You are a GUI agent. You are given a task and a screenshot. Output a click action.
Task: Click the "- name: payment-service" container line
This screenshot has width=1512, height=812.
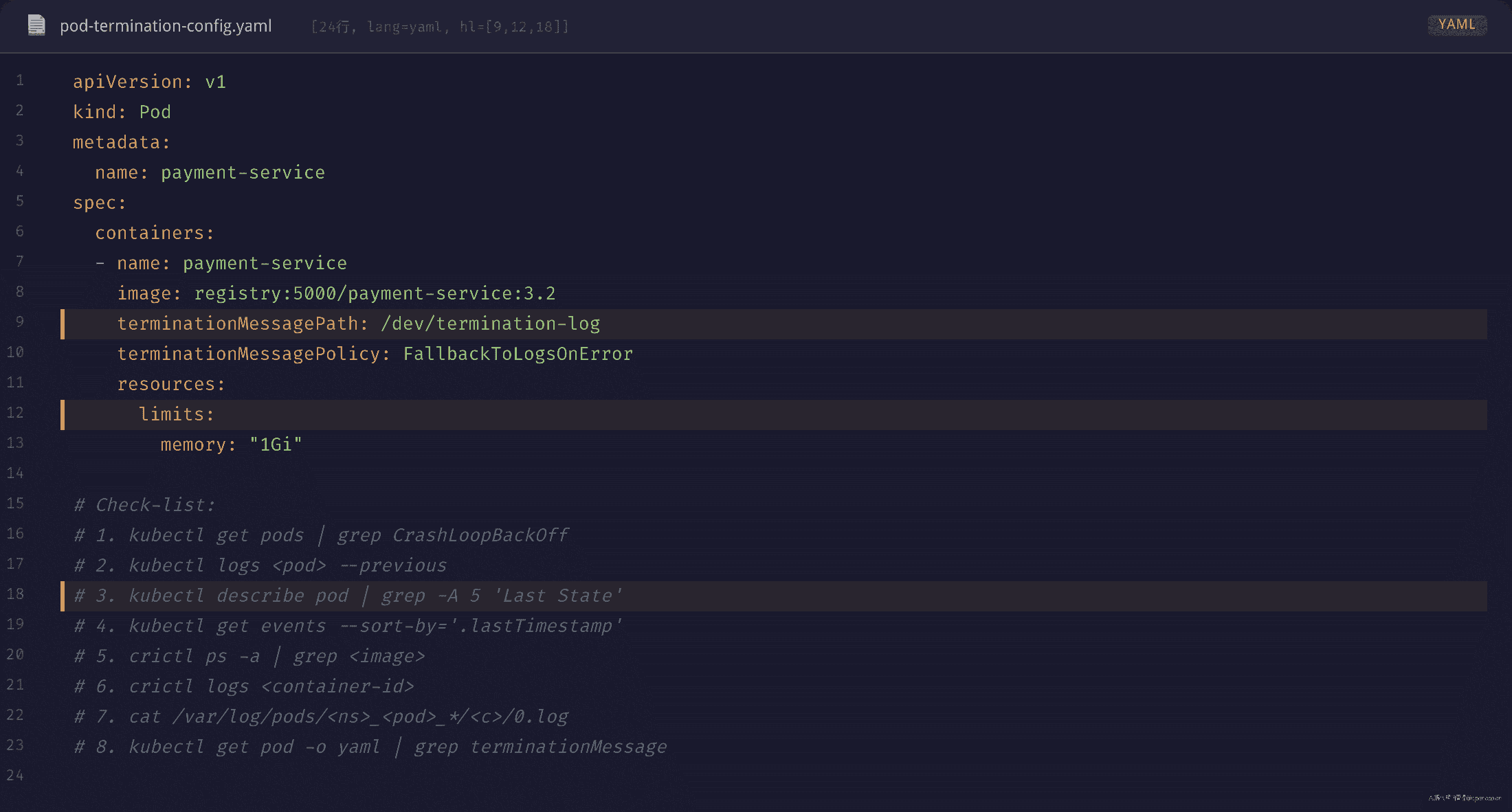(x=221, y=263)
